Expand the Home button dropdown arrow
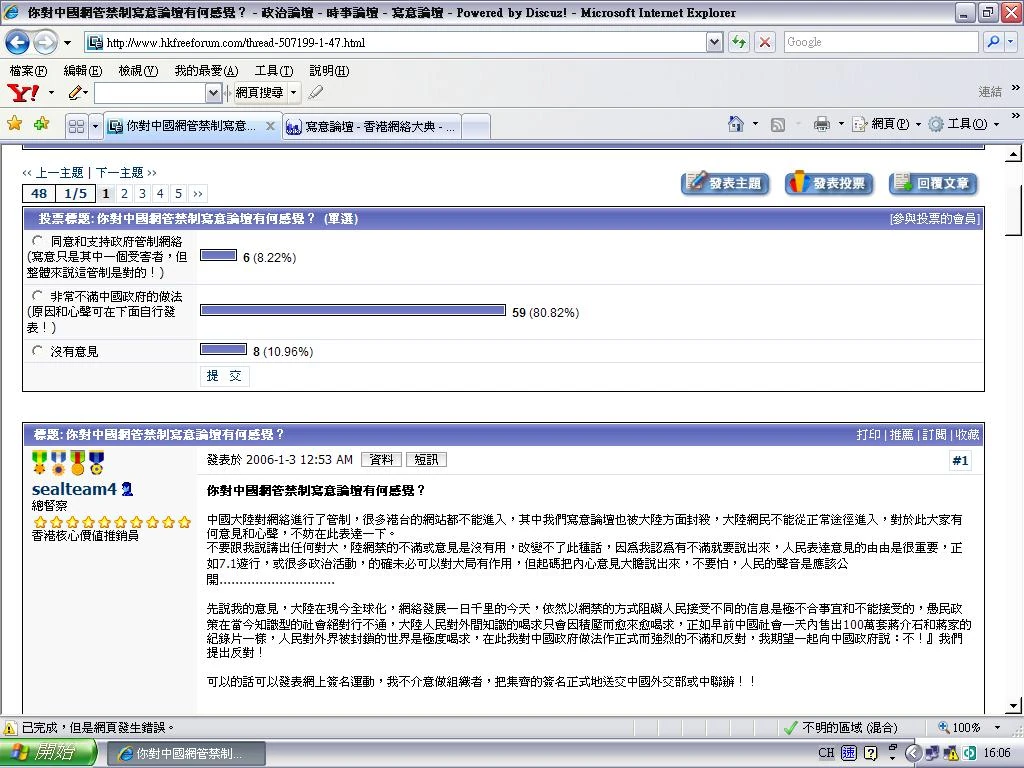Viewport: 1024px width, 768px height. click(x=755, y=123)
